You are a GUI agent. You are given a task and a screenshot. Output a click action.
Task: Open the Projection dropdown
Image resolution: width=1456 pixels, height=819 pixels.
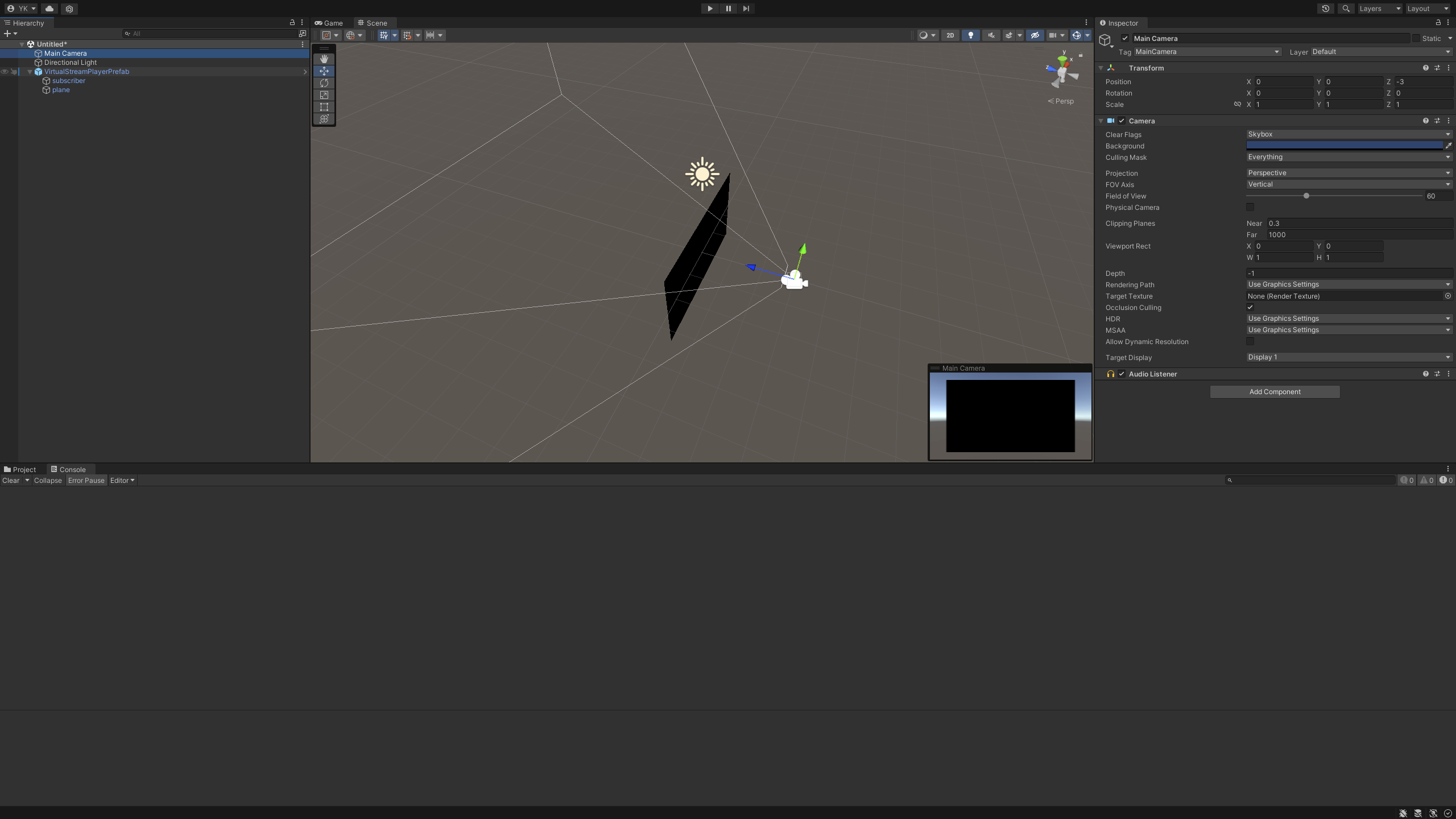[1349, 173]
